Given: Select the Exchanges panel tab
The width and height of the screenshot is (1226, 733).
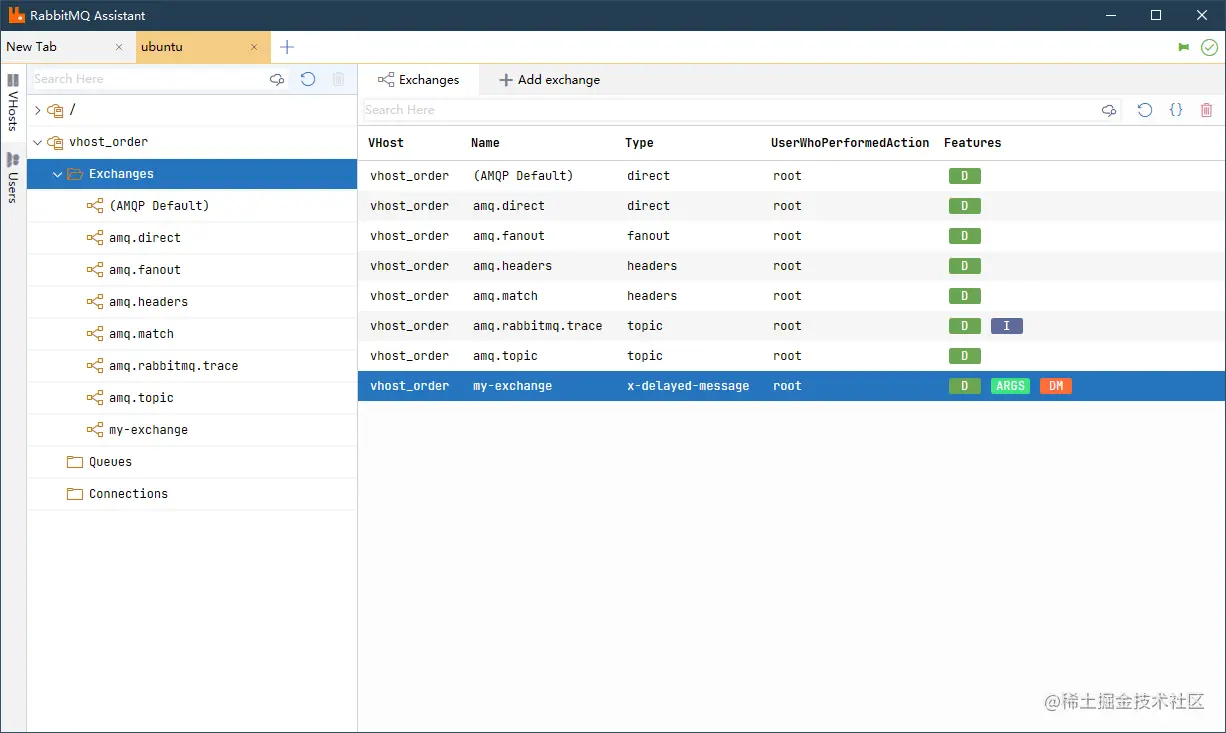Looking at the screenshot, I should [x=418, y=80].
